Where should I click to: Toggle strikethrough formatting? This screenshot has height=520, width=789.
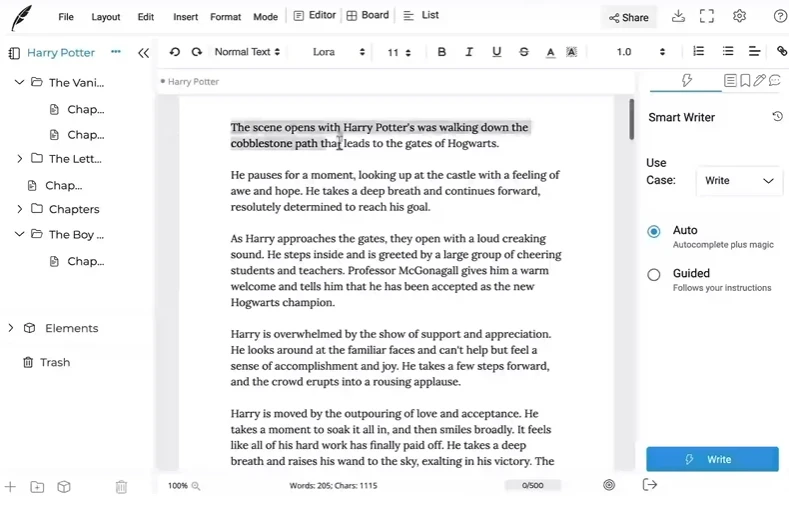click(x=524, y=52)
